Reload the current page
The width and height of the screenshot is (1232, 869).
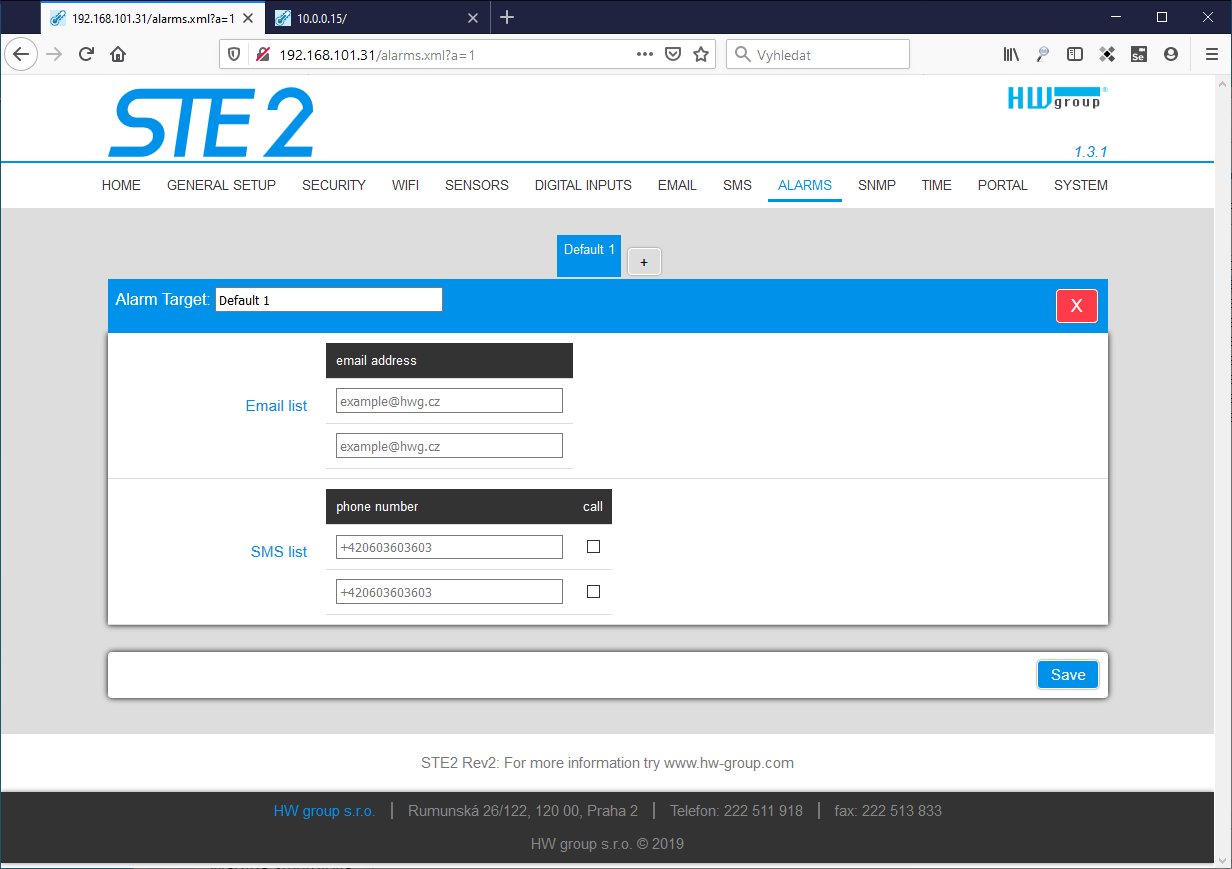pos(87,54)
